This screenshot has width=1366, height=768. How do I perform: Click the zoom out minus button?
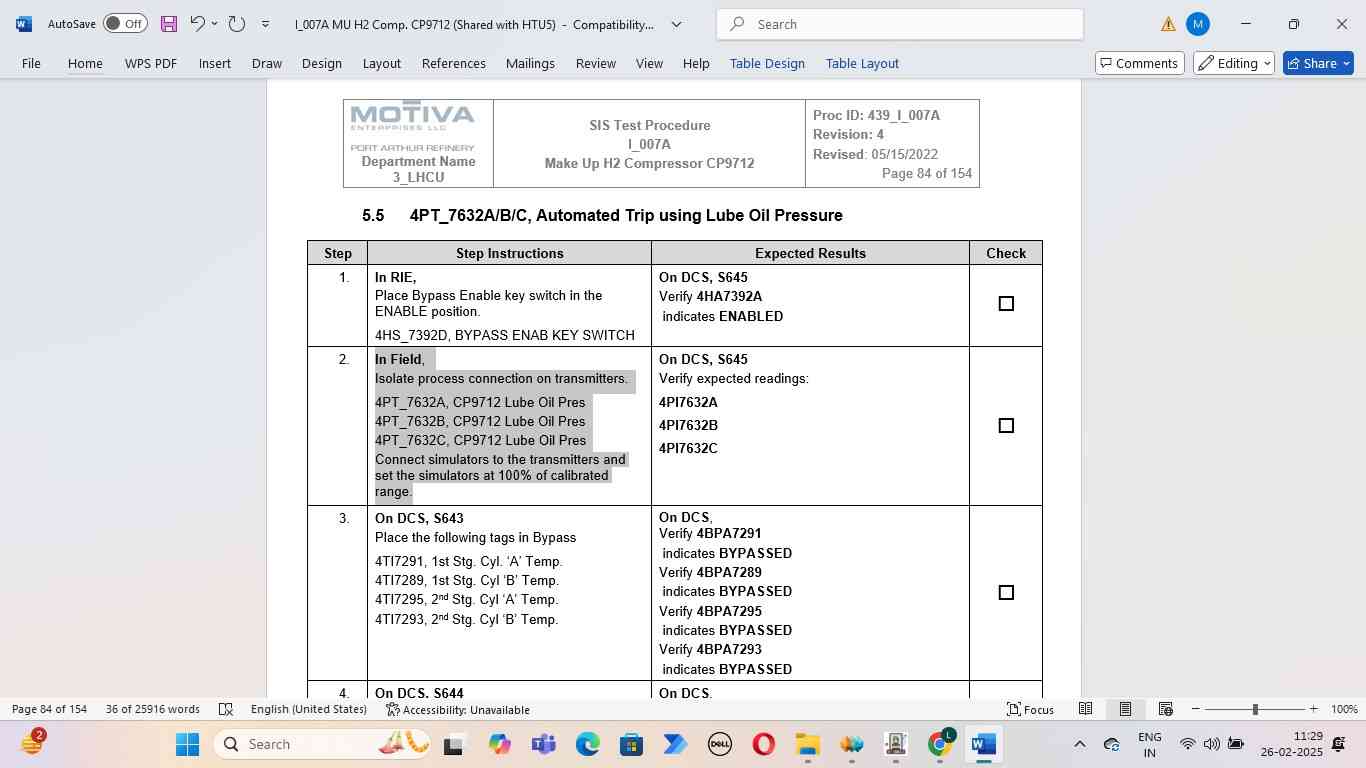pos(1195,709)
